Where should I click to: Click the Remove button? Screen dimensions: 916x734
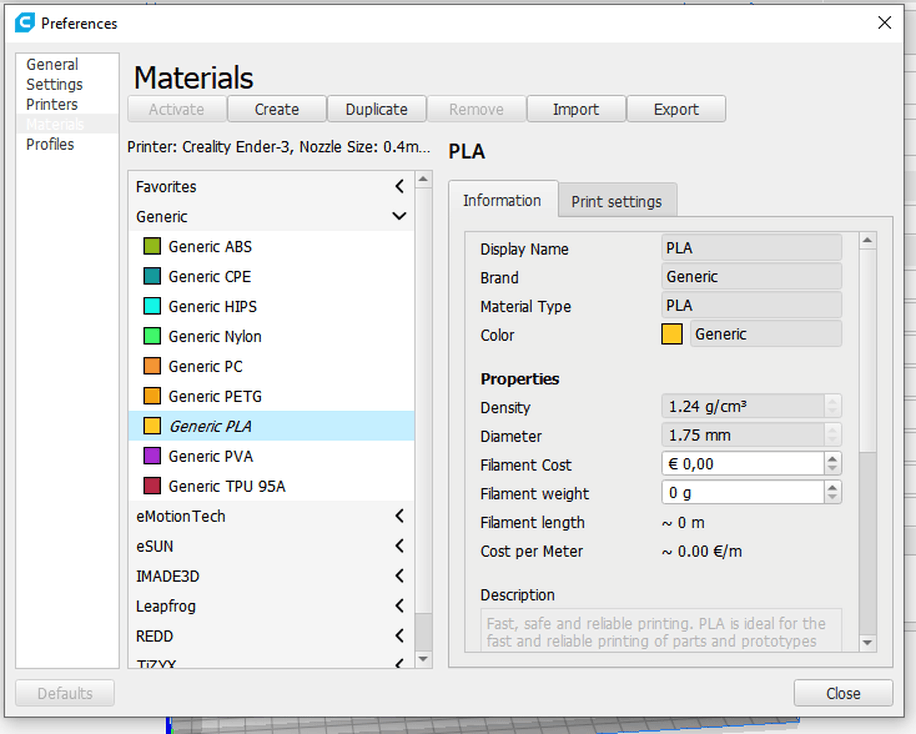(x=476, y=109)
